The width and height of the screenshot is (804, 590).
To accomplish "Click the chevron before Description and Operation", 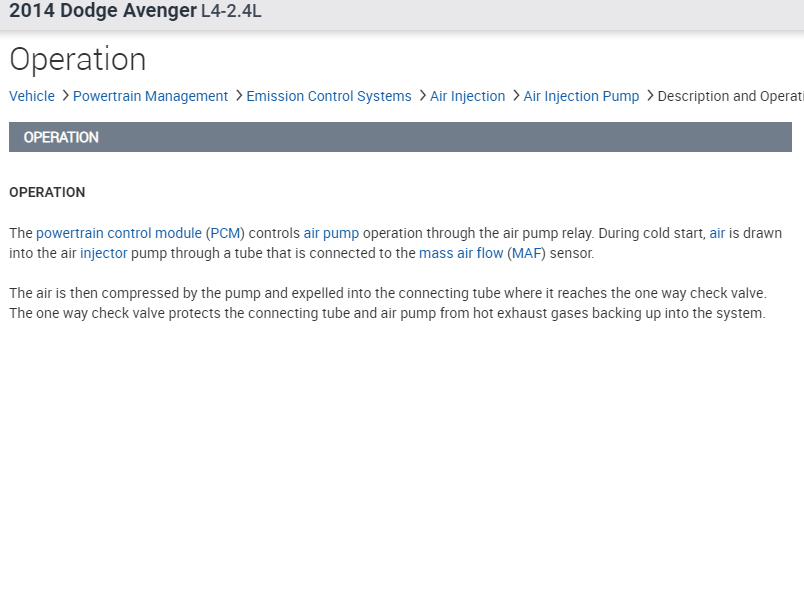I will 649,96.
